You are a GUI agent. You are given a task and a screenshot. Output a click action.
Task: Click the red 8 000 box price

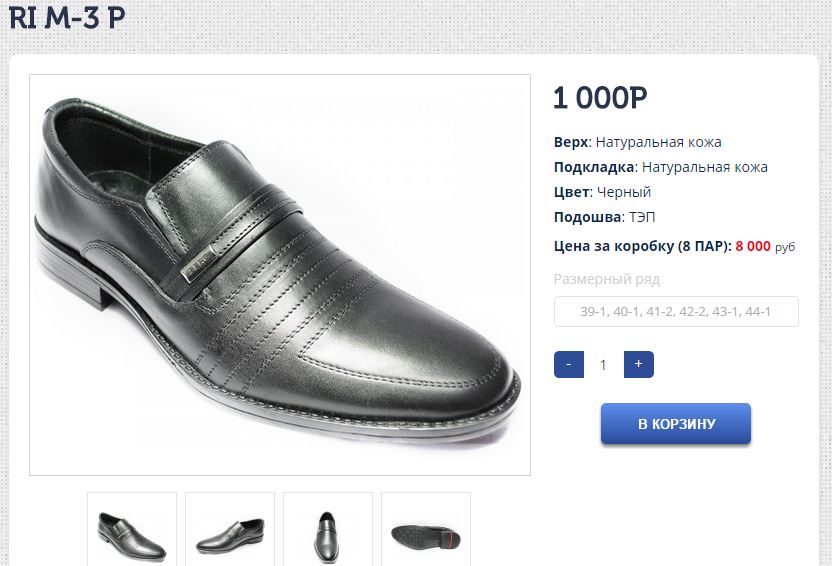(x=752, y=246)
